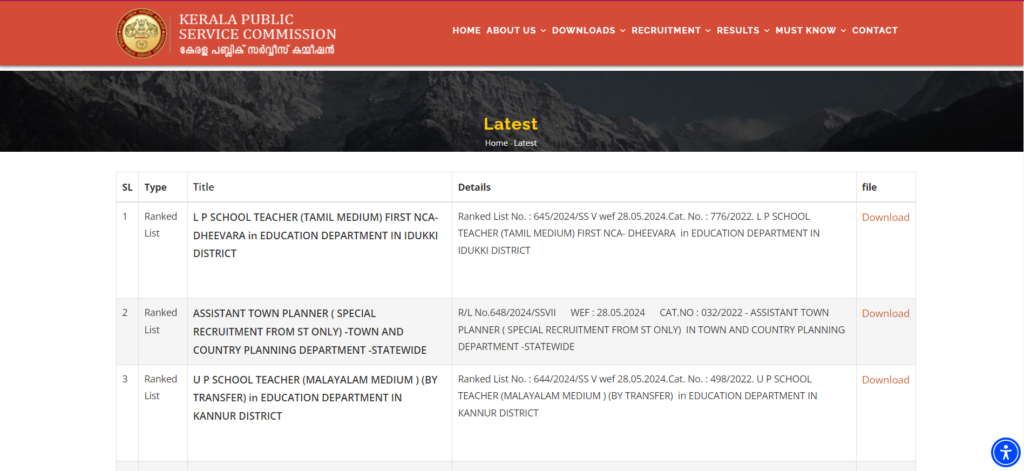This screenshot has height=471, width=1024.
Task: Select the U P SCHOOL TEACHER (MALAYALAM MEDIUM) title
Action: coord(315,397)
